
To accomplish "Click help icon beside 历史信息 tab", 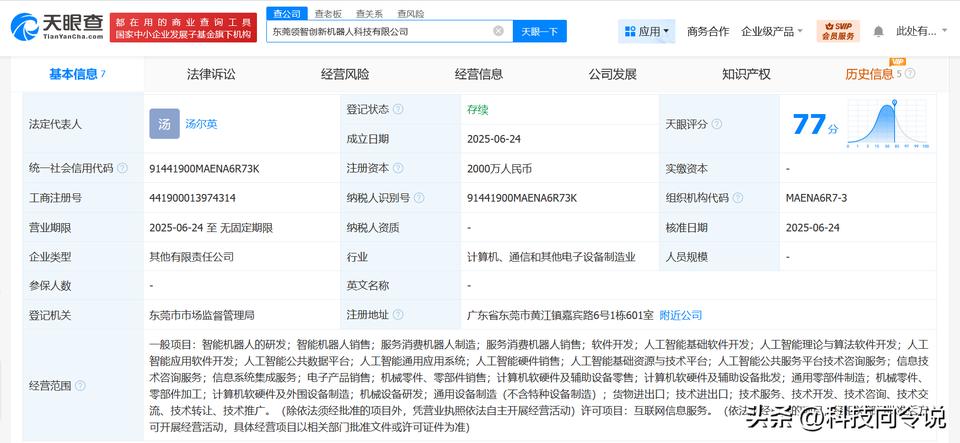I will tap(910, 74).
